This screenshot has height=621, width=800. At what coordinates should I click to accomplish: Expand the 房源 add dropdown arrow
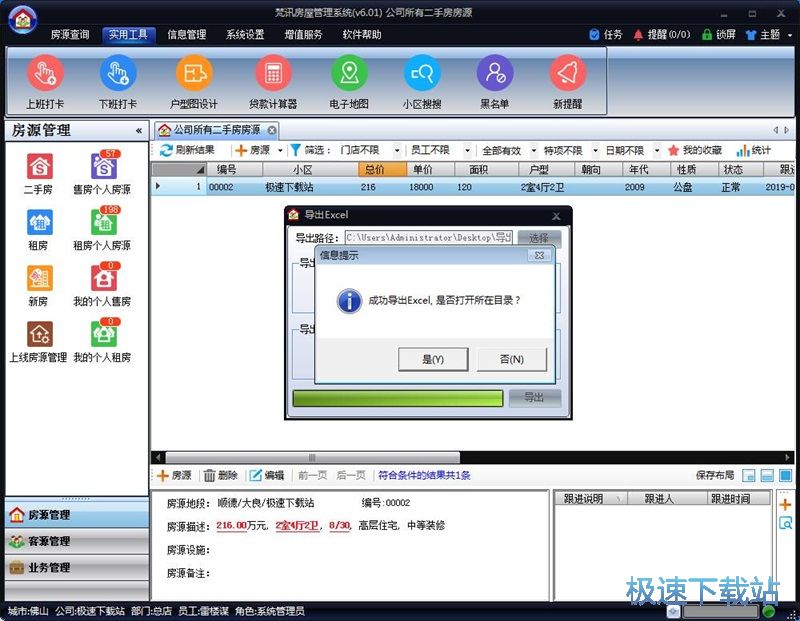click(x=280, y=151)
